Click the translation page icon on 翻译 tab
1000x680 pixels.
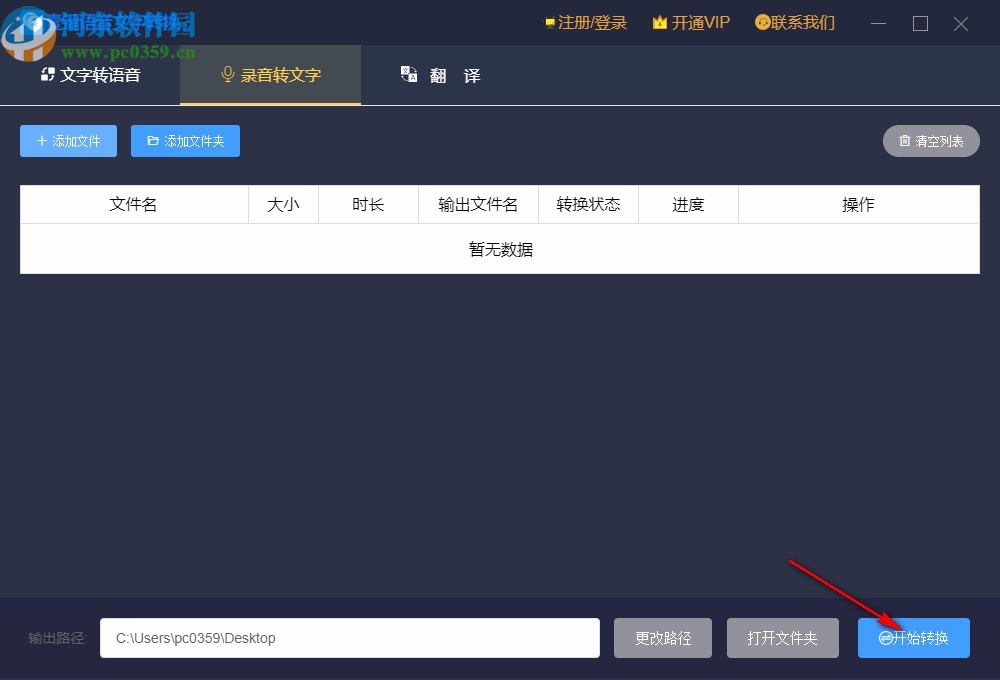point(408,74)
